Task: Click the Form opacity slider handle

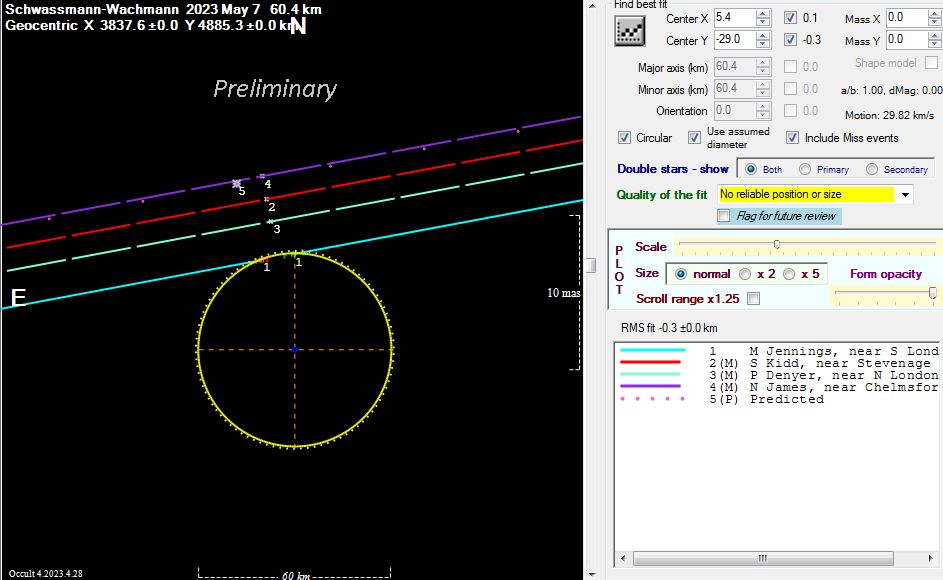Action: [932, 292]
